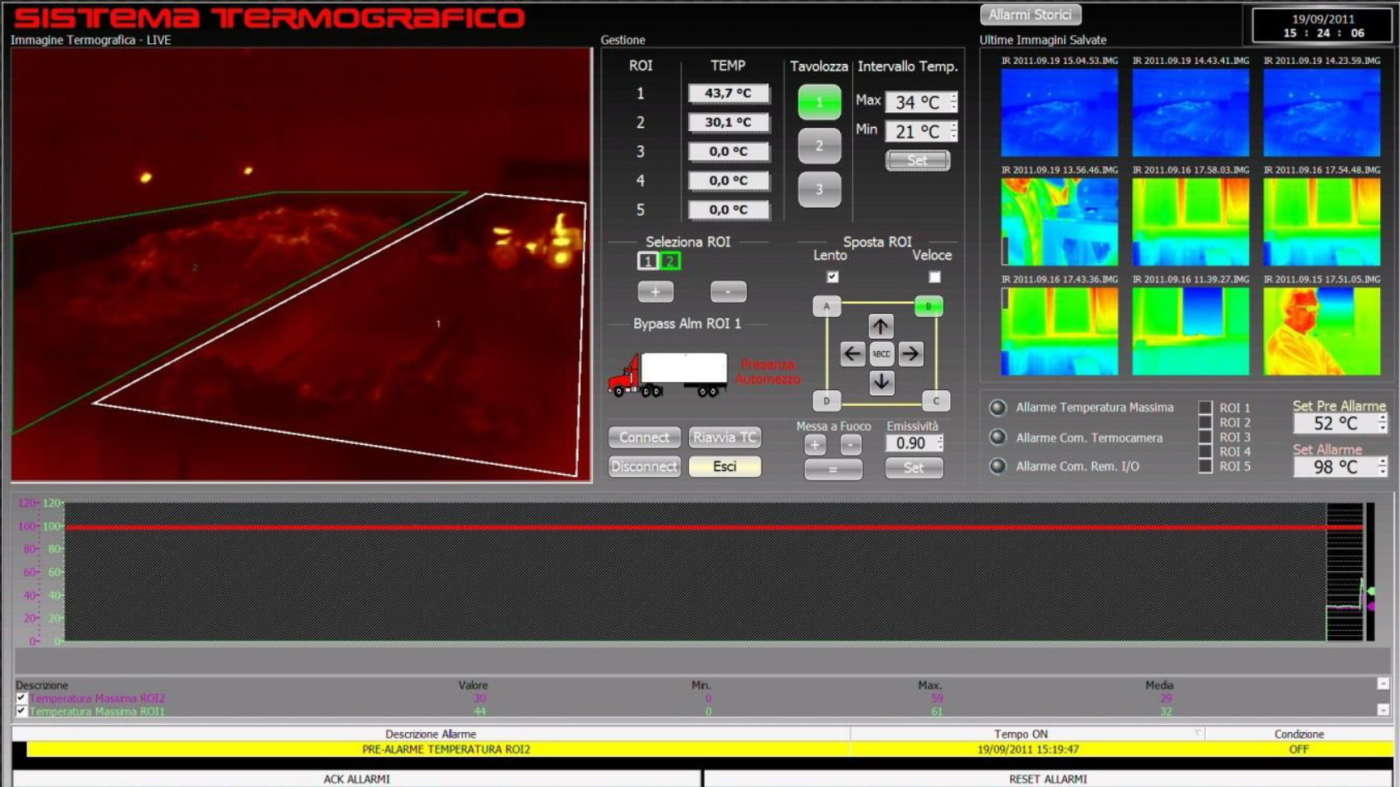The width and height of the screenshot is (1400, 787).
Task: Adjust the Max temperature spinner arrows
Action: pyautogui.click(x=953, y=102)
